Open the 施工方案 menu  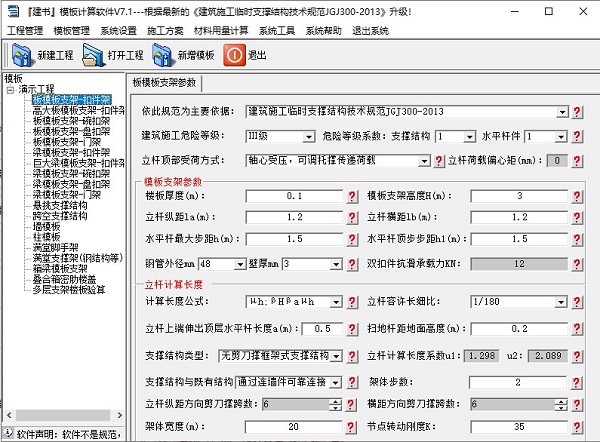165,31
